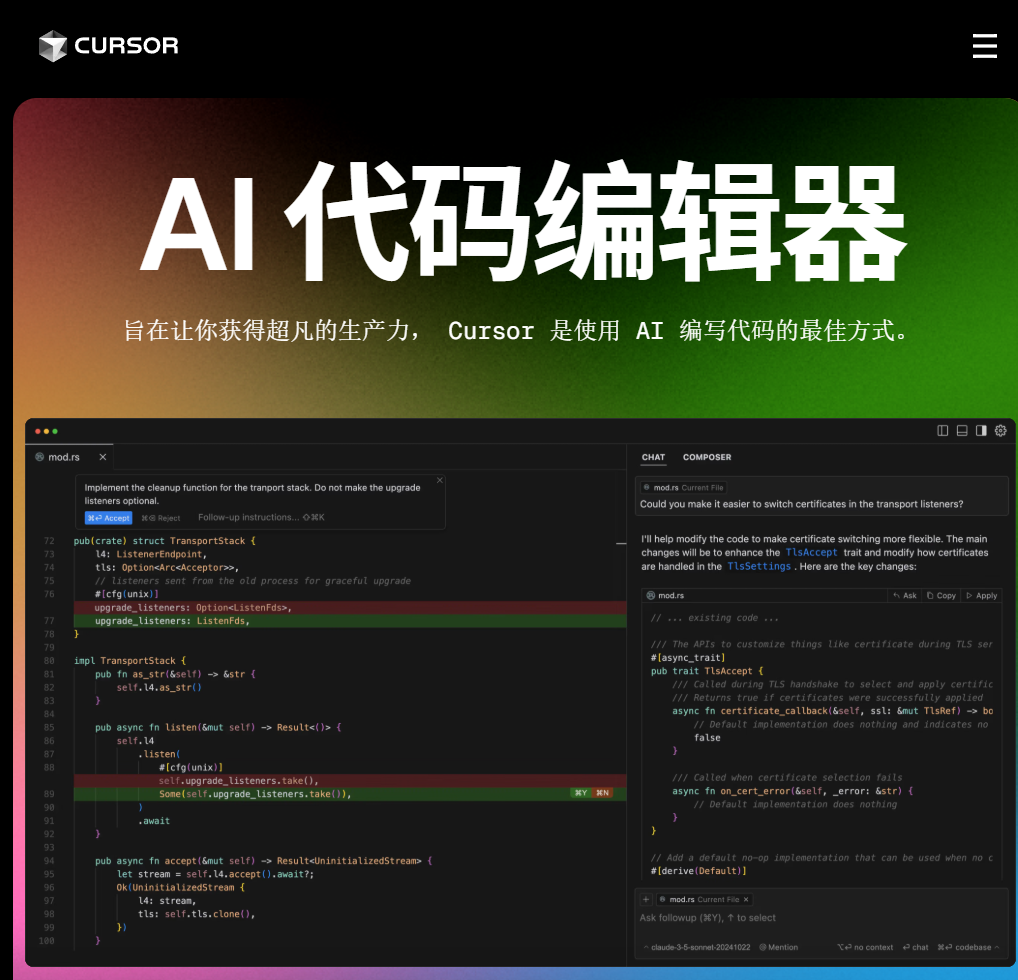Toggle the bottom panel layout icon

pyautogui.click(x=962, y=431)
